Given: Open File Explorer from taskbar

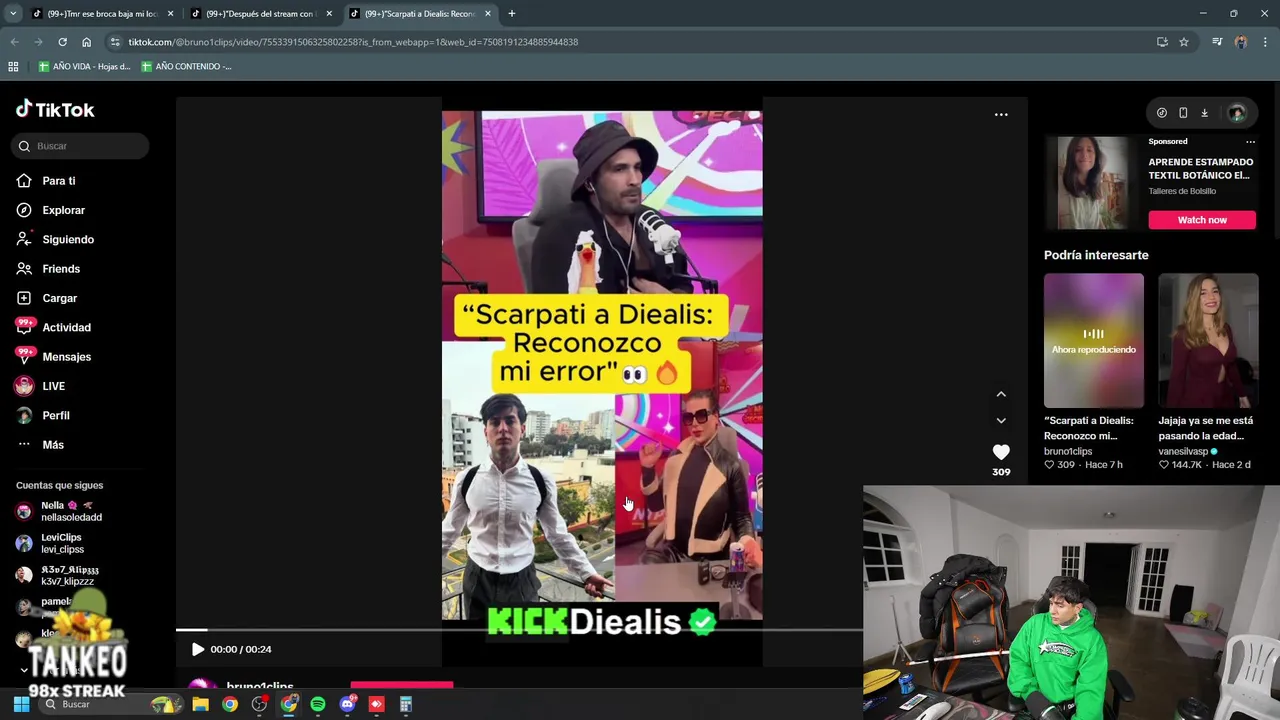Looking at the screenshot, I should (x=200, y=704).
